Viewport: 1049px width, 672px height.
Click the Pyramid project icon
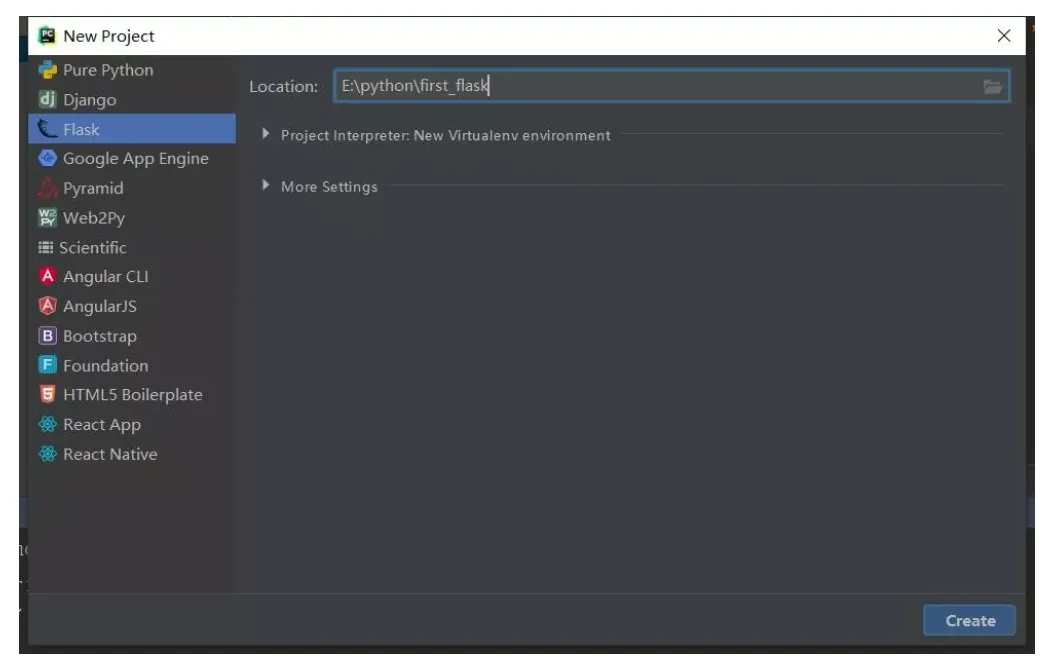47,188
